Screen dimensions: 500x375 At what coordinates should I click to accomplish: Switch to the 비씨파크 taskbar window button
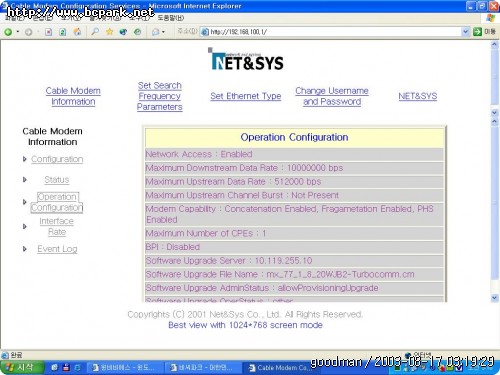(x=203, y=368)
